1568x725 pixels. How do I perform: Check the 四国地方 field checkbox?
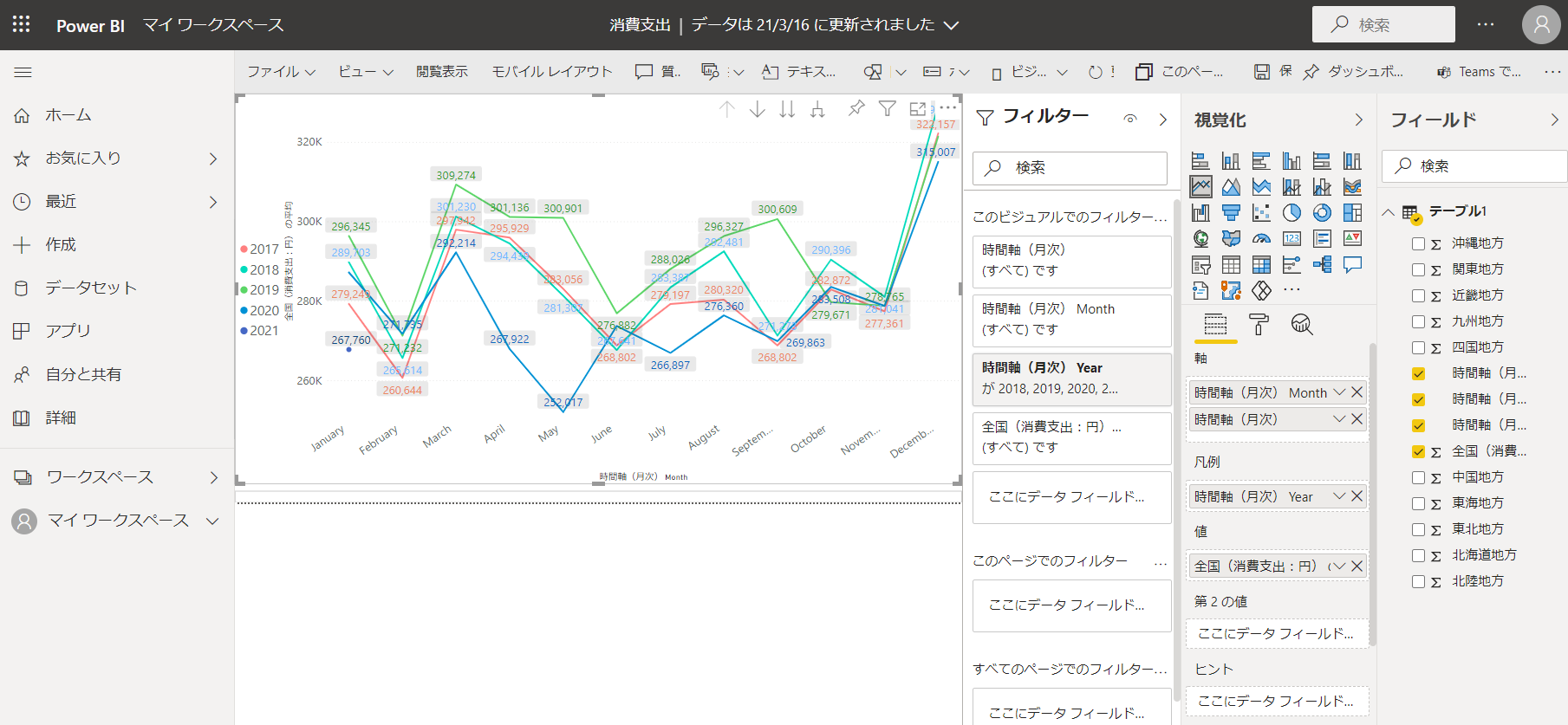[1418, 347]
